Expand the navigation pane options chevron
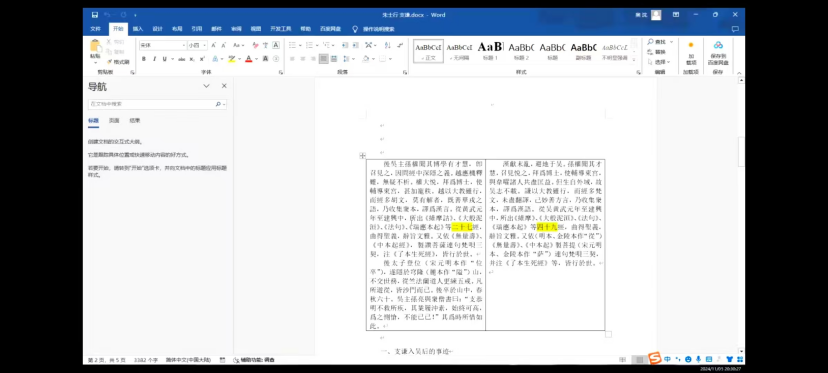Image resolution: width=828 pixels, height=373 pixels. point(206,86)
